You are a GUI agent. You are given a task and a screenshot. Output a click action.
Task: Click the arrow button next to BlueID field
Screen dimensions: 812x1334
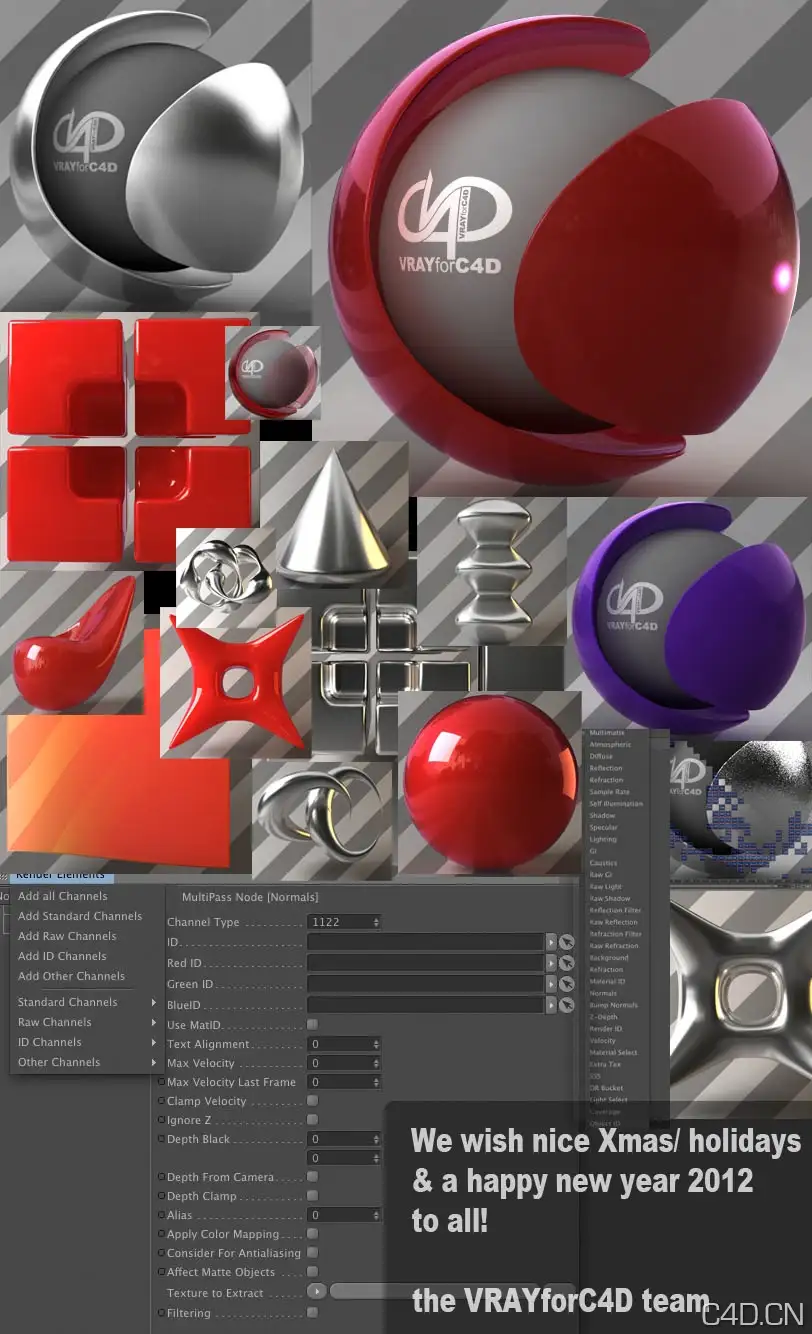coord(551,1005)
